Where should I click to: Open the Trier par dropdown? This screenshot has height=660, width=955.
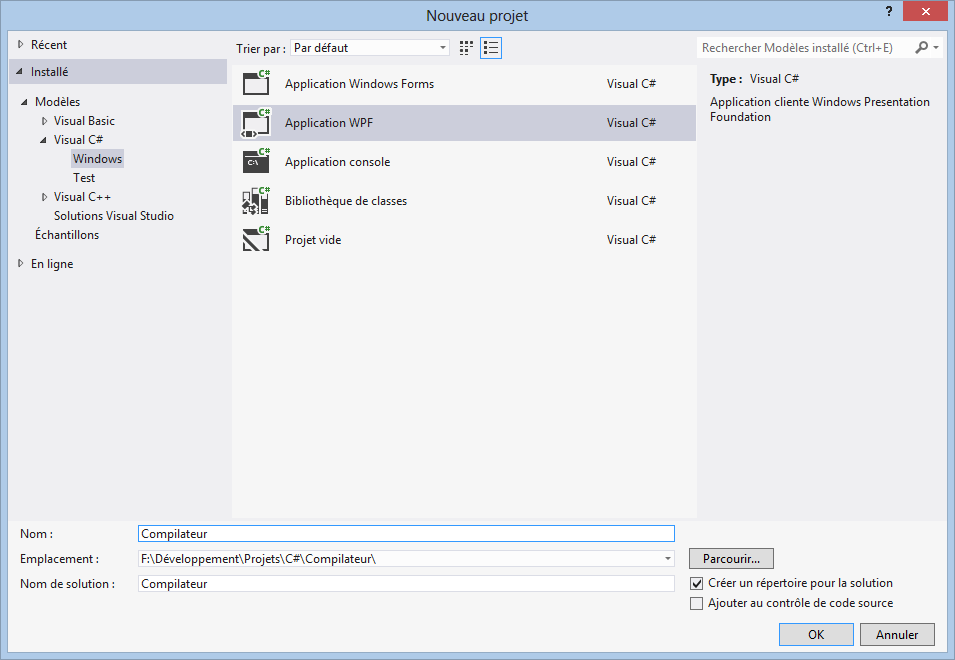[370, 47]
